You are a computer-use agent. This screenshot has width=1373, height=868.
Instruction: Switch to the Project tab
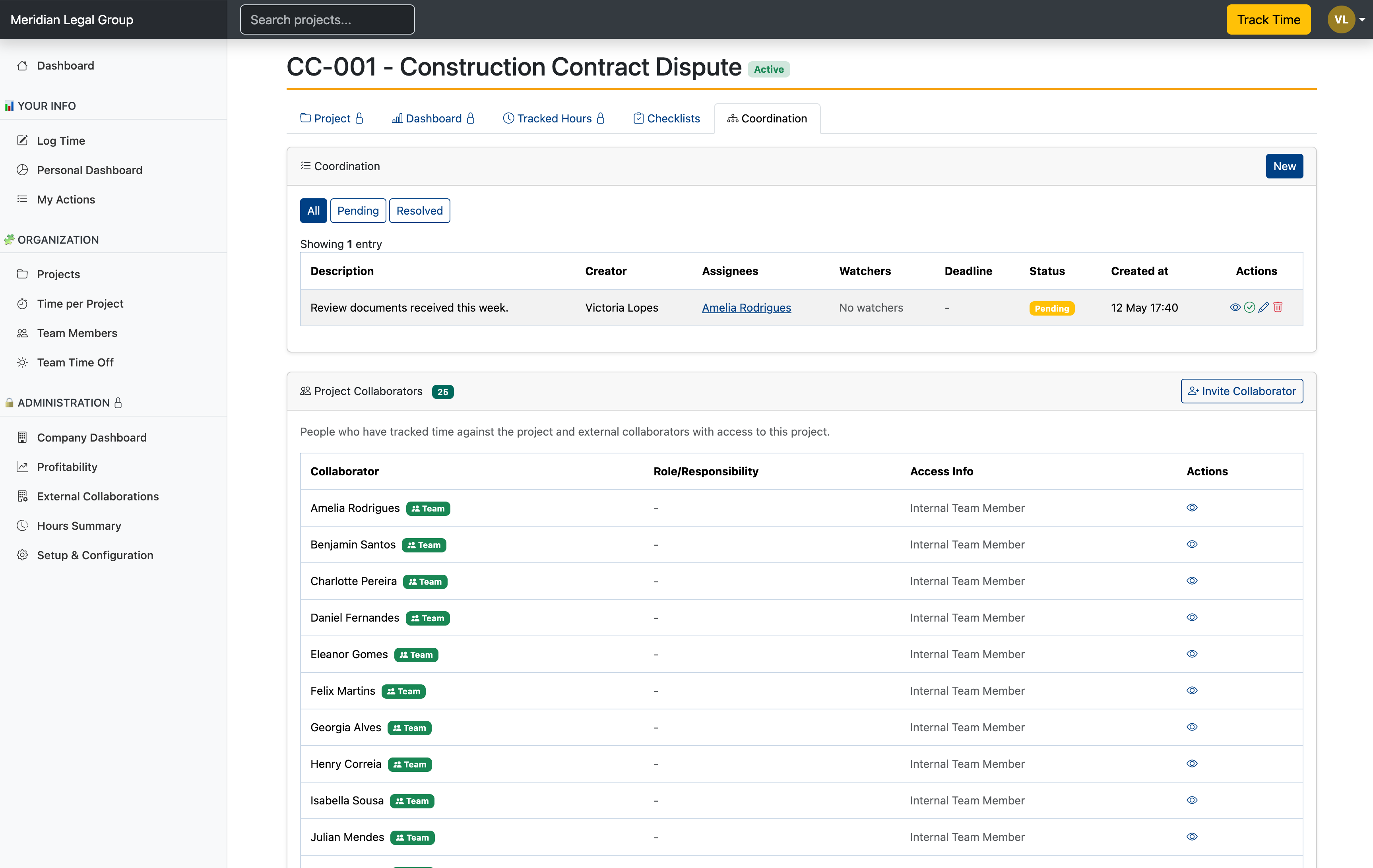[331, 118]
